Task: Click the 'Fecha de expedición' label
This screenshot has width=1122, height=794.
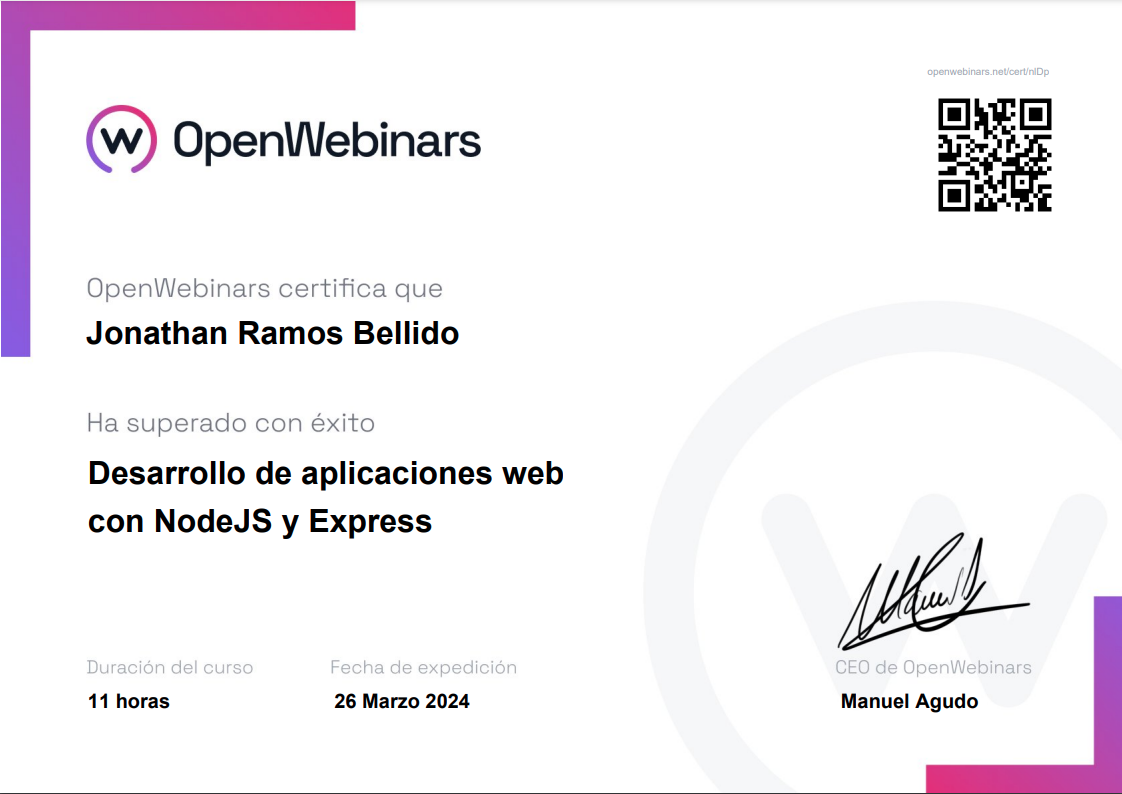Action: [x=423, y=667]
